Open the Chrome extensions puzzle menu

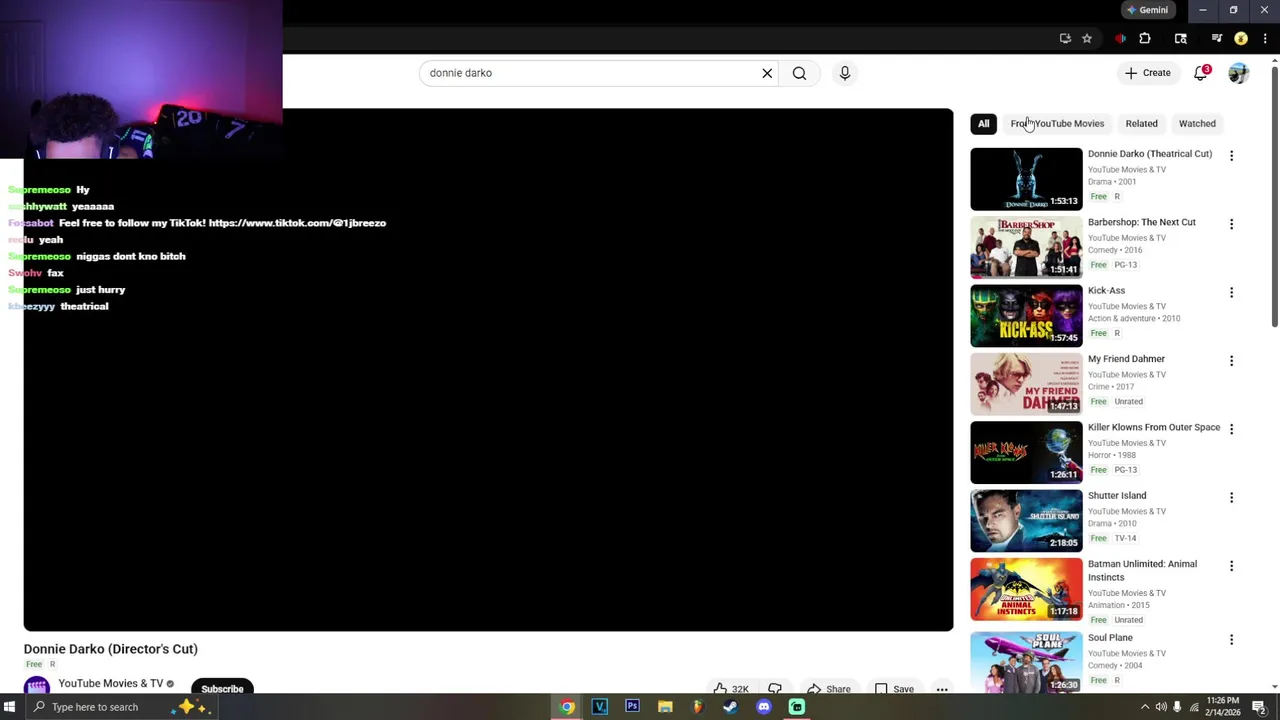click(1145, 39)
